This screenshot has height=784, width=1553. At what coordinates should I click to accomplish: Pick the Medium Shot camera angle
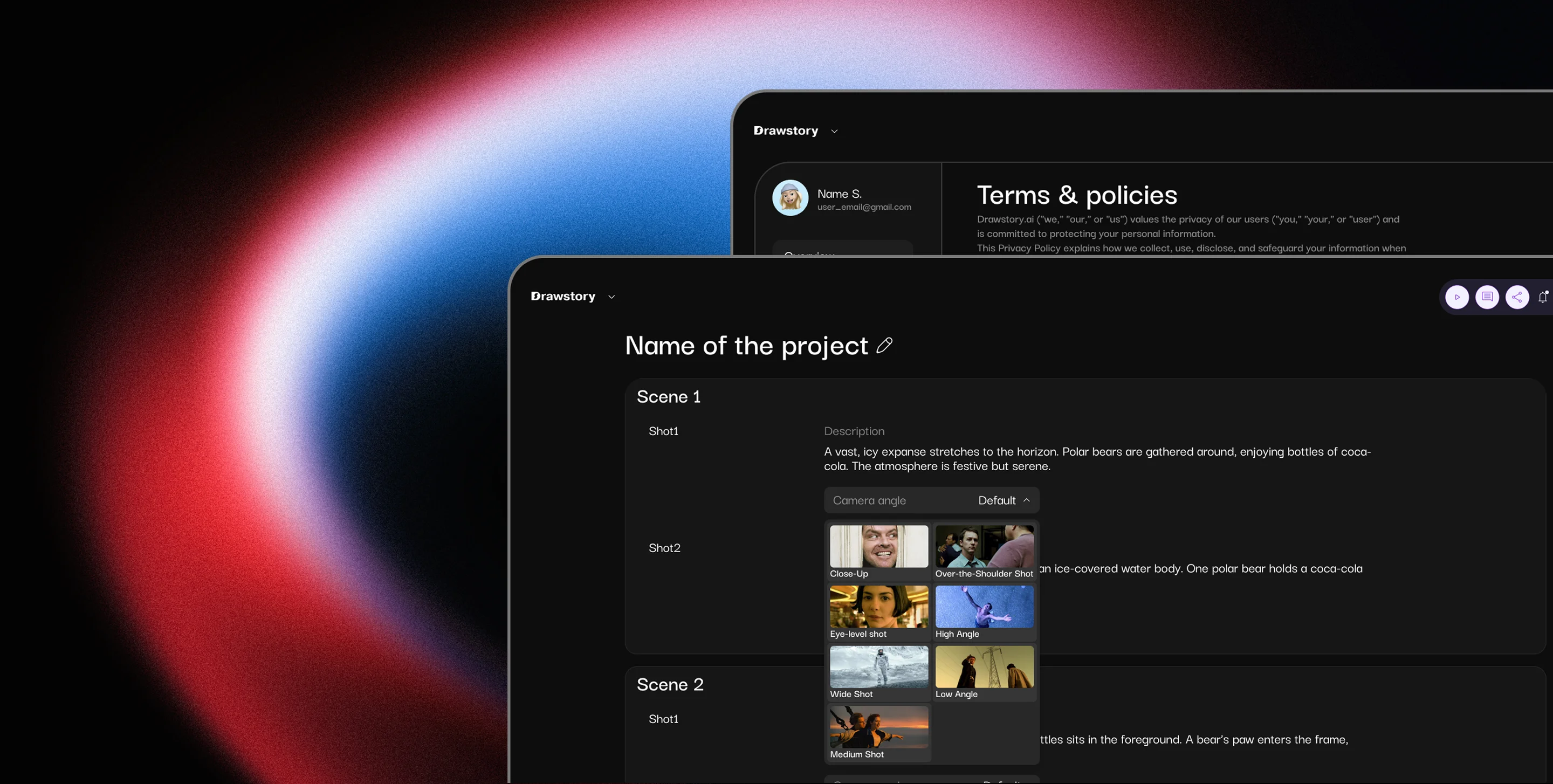point(879,733)
